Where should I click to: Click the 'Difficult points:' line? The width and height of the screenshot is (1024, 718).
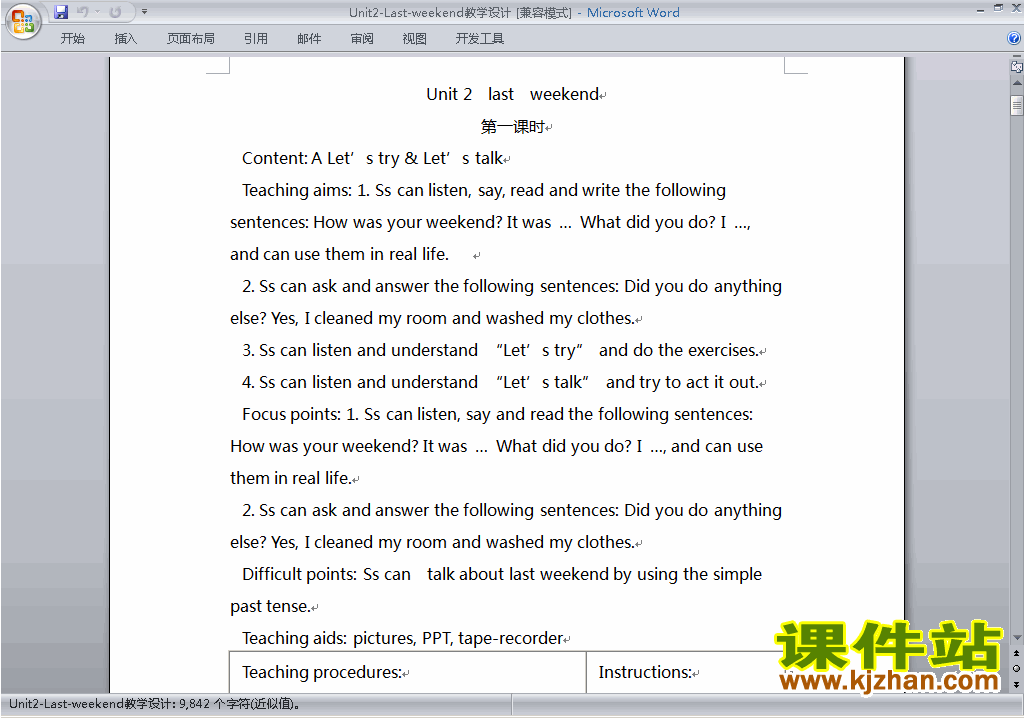502,574
